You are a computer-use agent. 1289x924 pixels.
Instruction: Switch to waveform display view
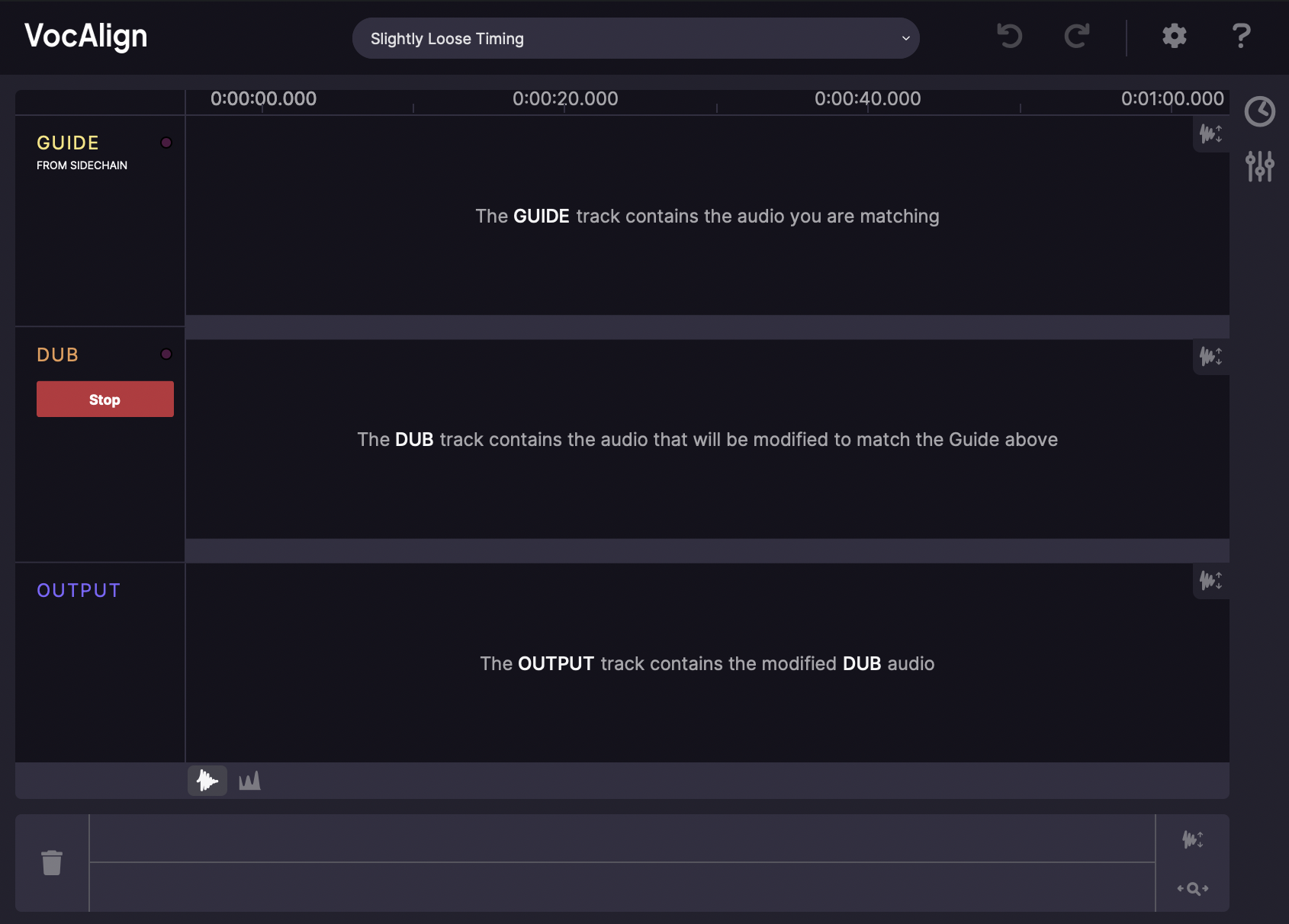point(207,781)
